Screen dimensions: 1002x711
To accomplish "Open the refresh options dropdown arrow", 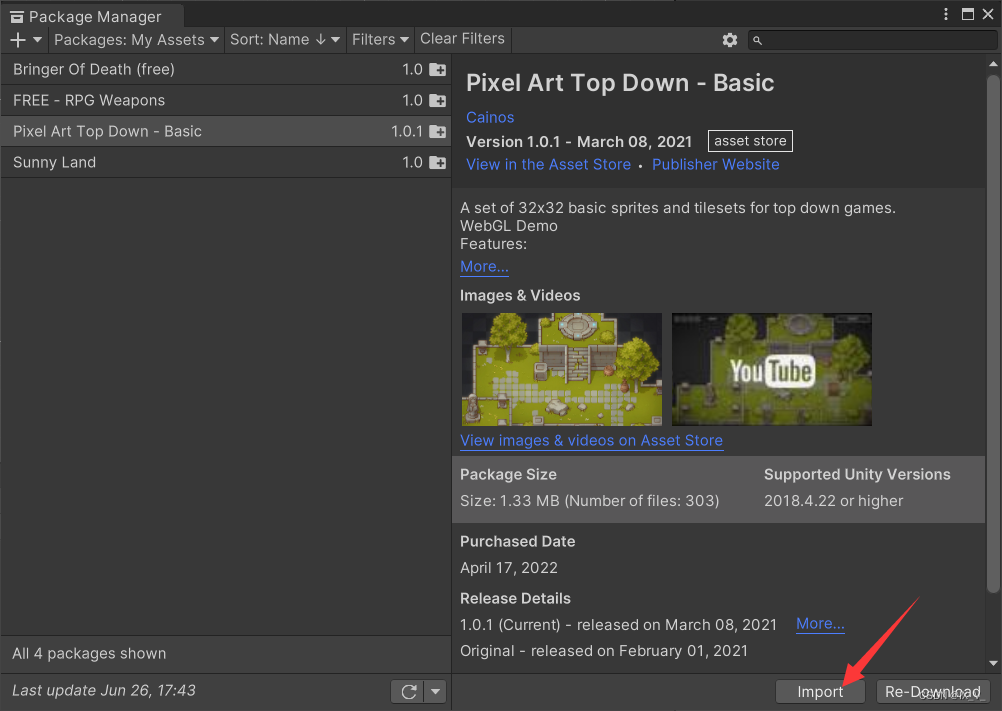I will click(x=436, y=692).
